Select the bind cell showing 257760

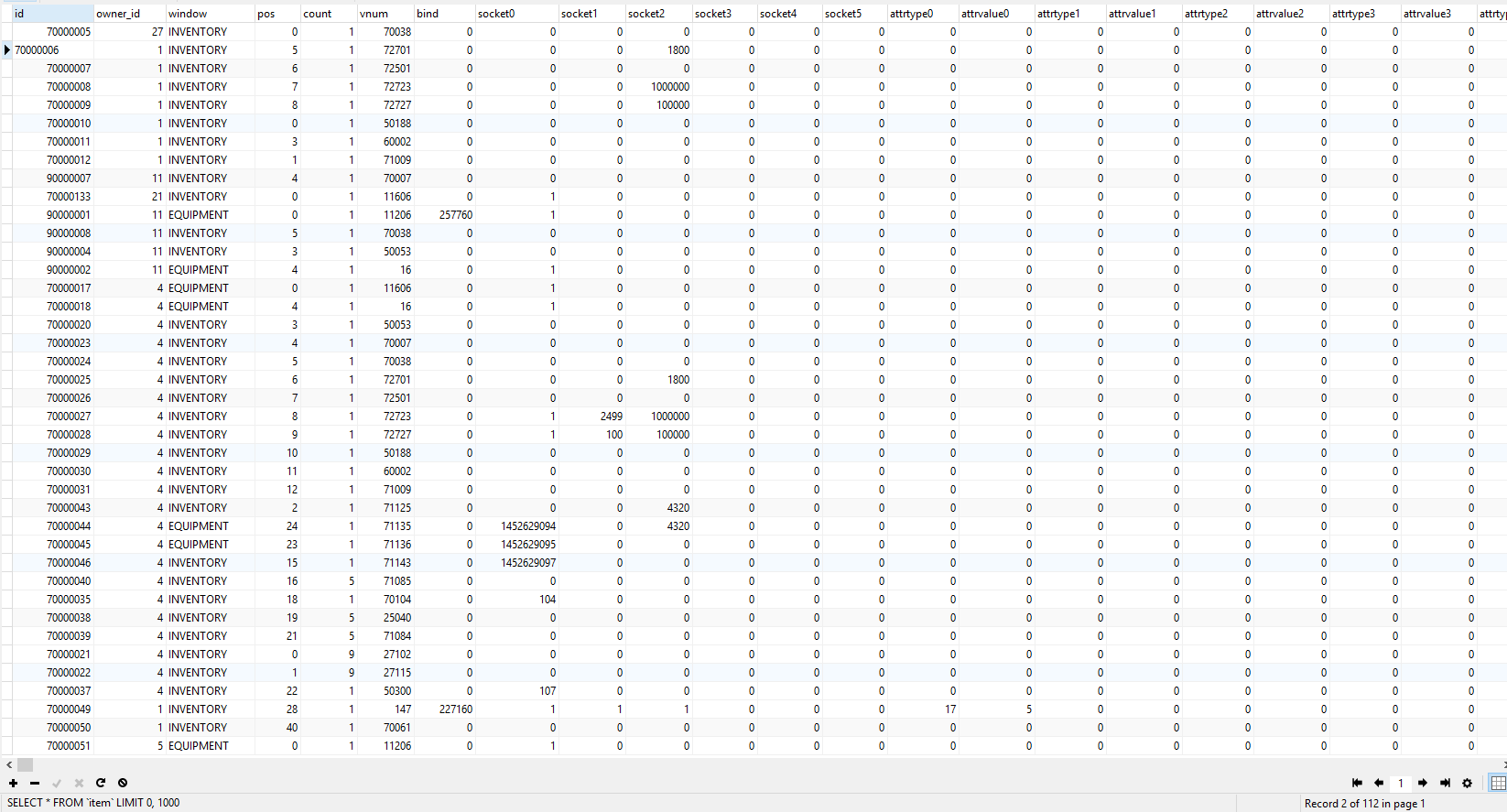pyautogui.click(x=444, y=214)
